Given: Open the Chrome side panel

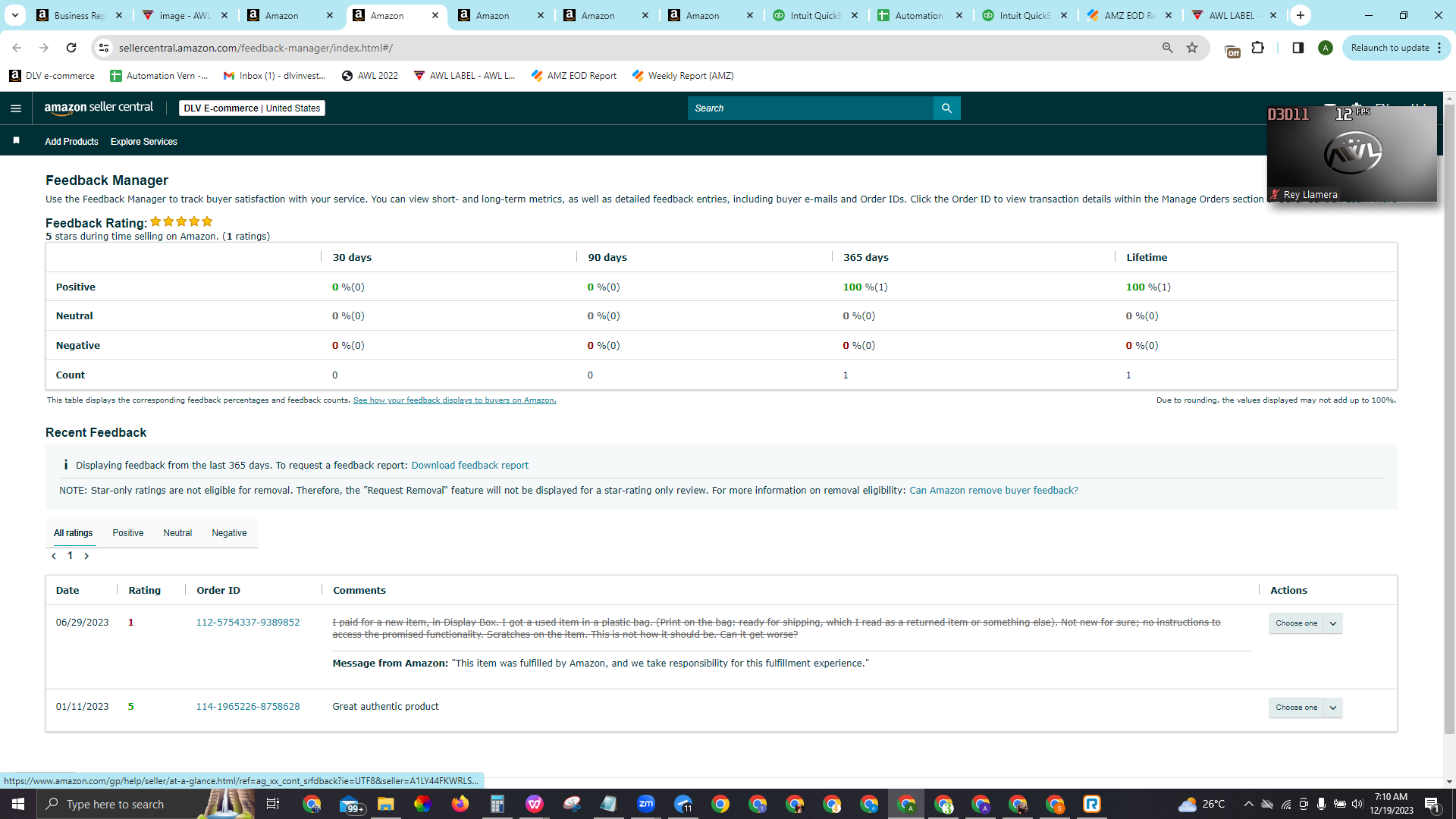Looking at the screenshot, I should click(1298, 48).
